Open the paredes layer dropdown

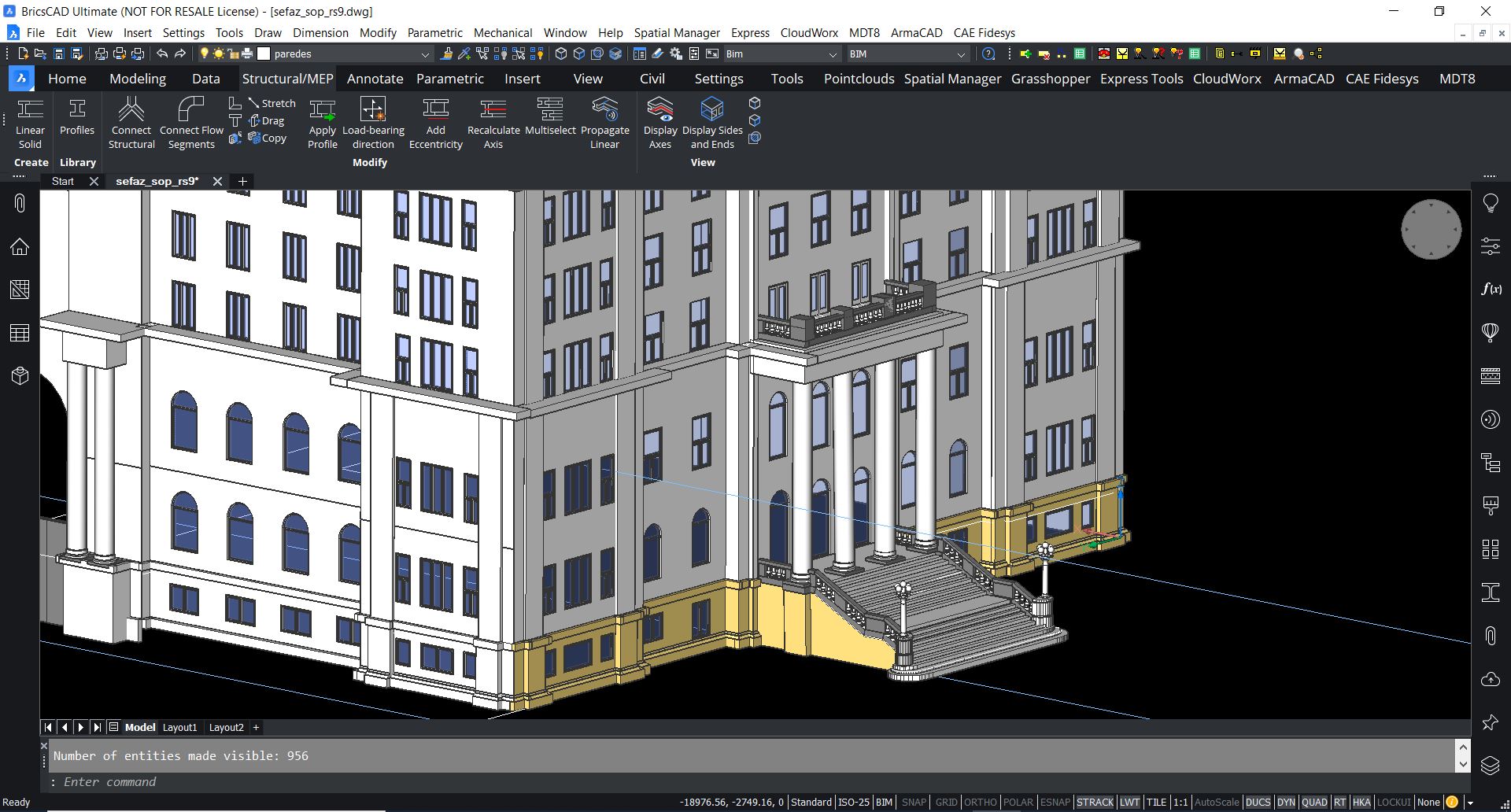pos(425,54)
